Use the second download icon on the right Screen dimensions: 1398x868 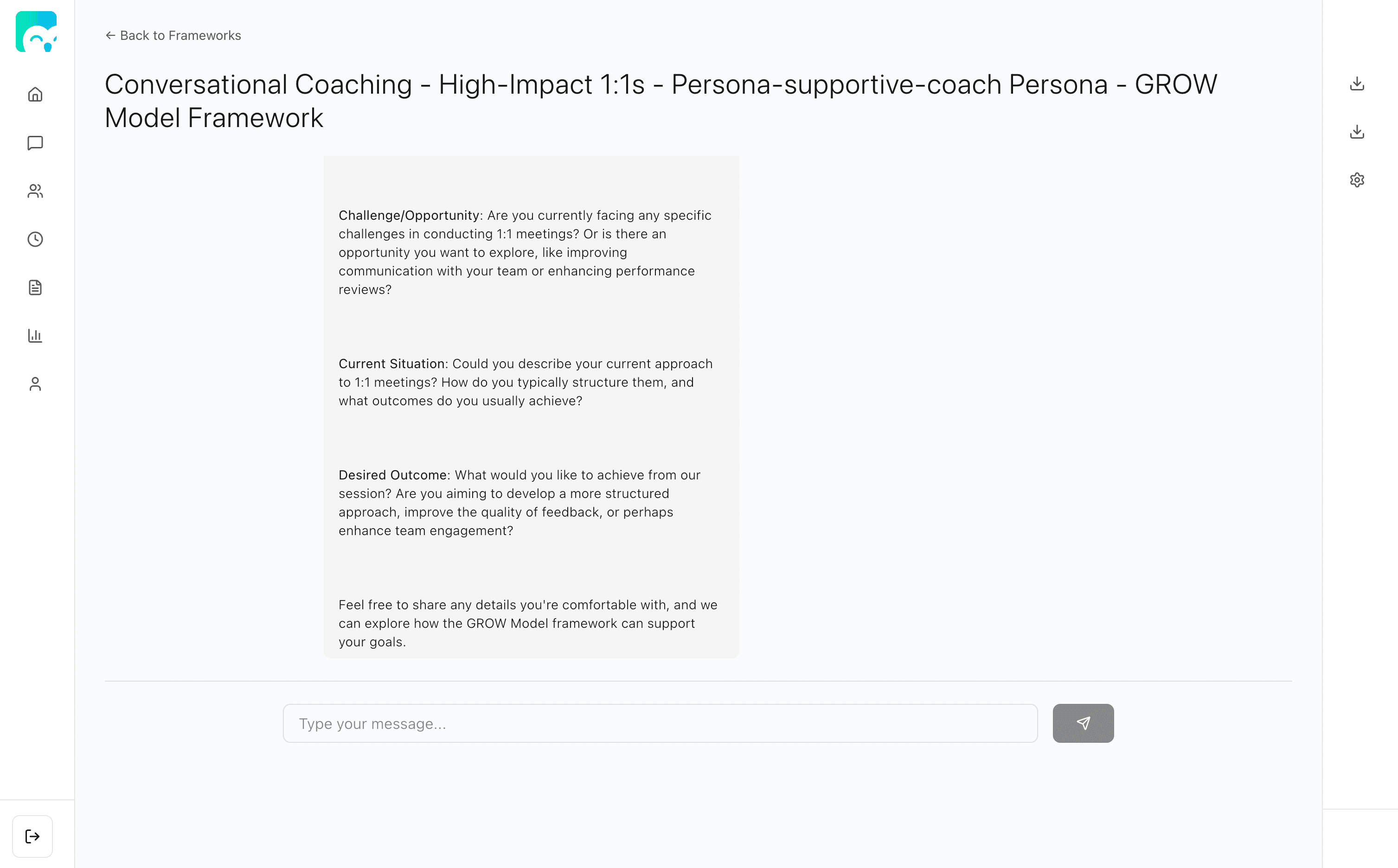1357,132
